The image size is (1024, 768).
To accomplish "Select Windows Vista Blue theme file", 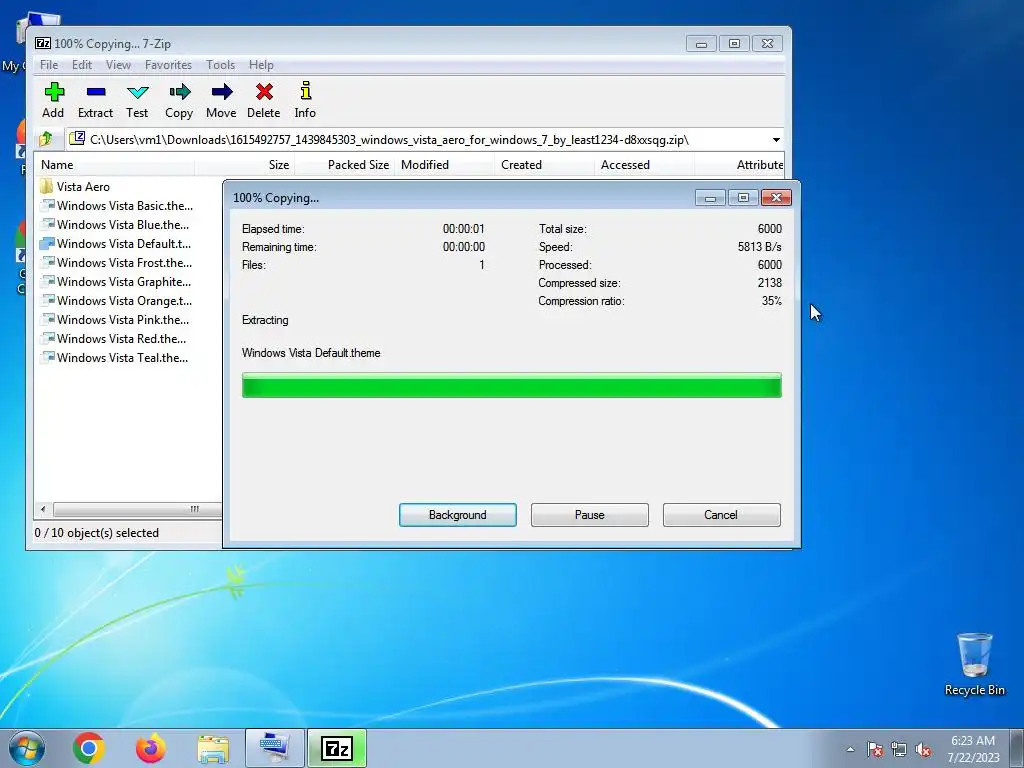I will point(115,225).
